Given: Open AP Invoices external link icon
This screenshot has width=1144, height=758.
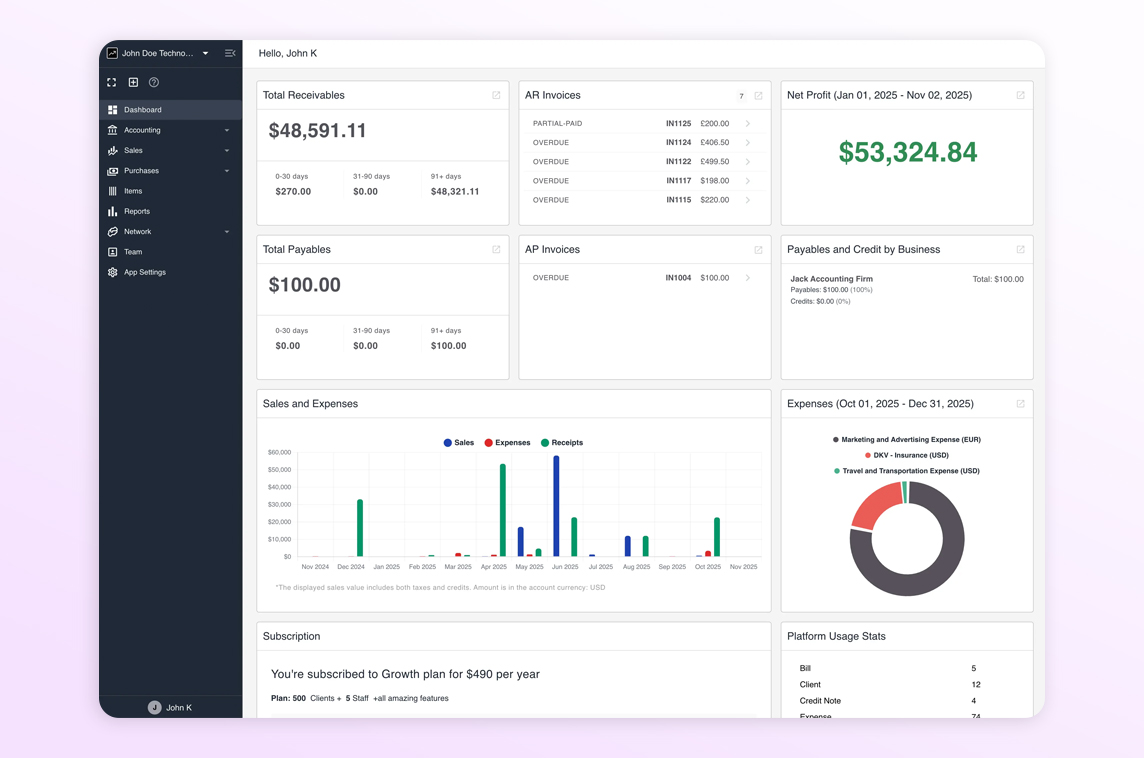Looking at the screenshot, I should coord(758,250).
